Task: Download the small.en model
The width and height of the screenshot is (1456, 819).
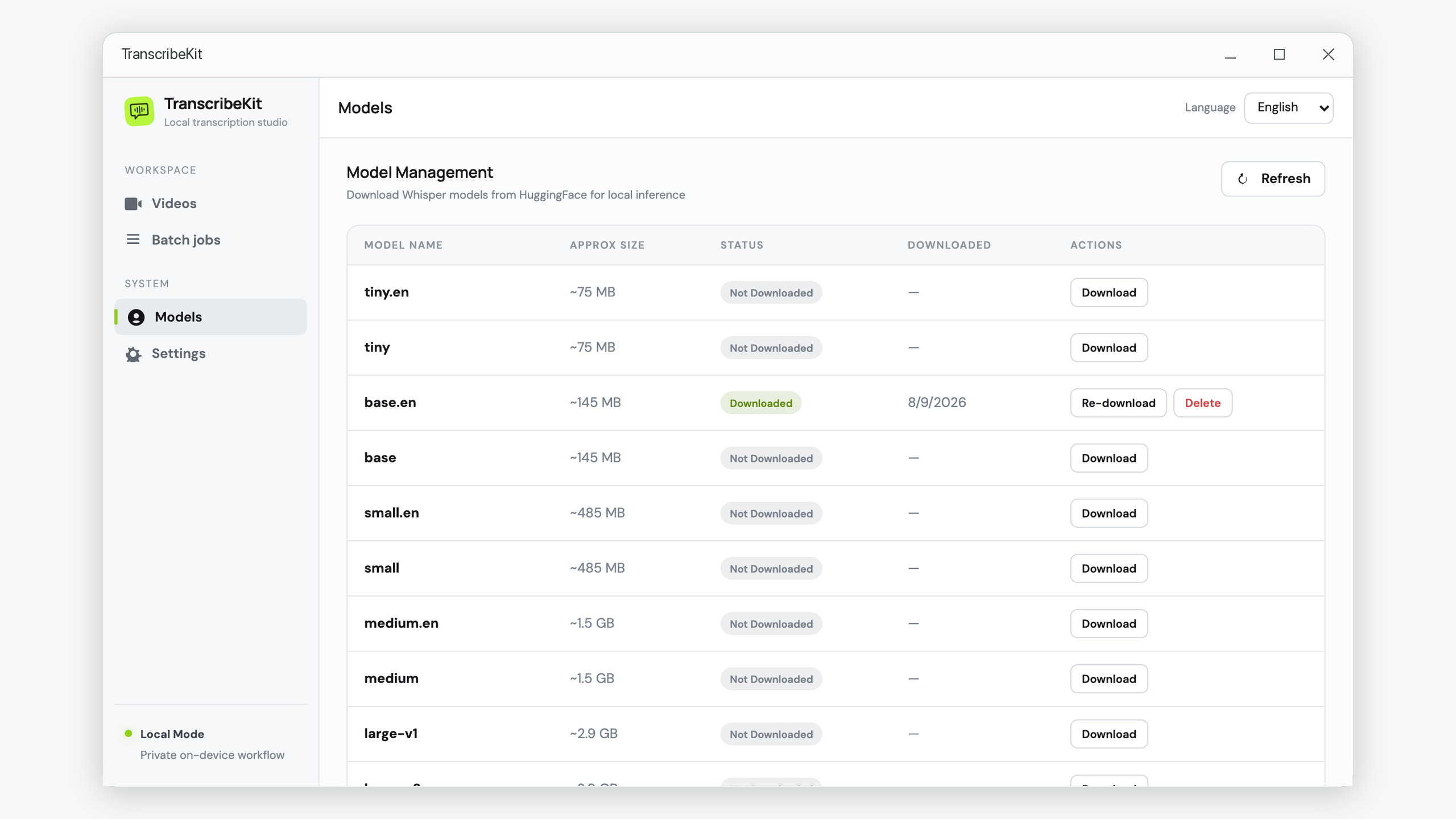Action: click(x=1109, y=513)
